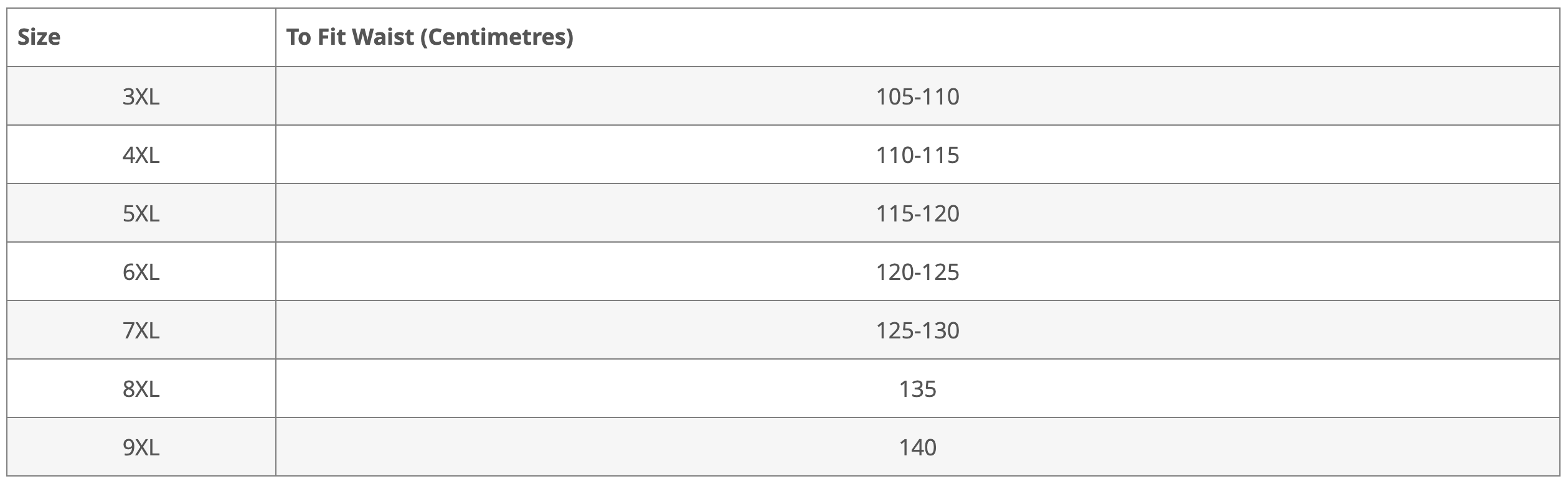Click the 125-130 waist value

pyautogui.click(x=917, y=330)
